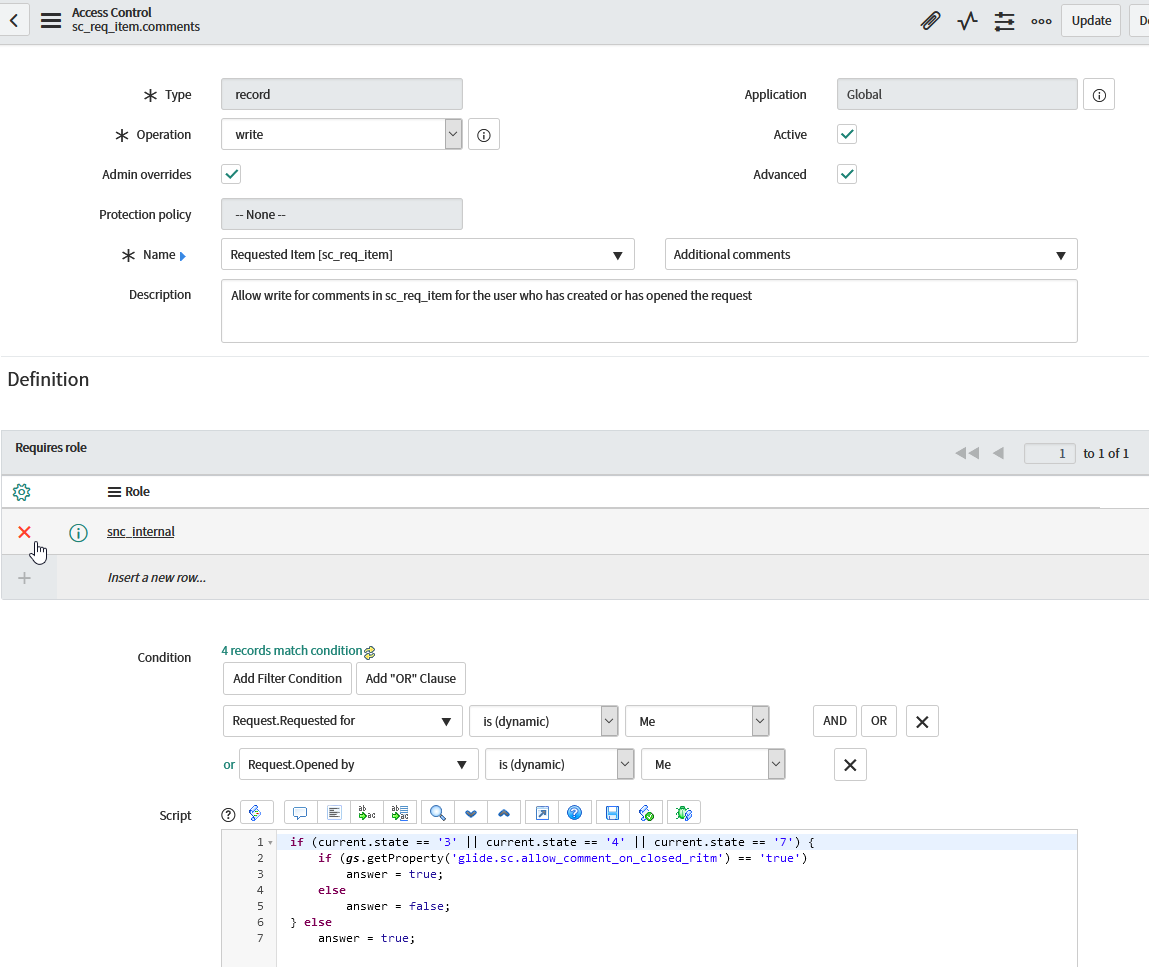Attach a file using the paperclip icon
Image resolution: width=1149 pixels, height=967 pixels.
pos(930,20)
